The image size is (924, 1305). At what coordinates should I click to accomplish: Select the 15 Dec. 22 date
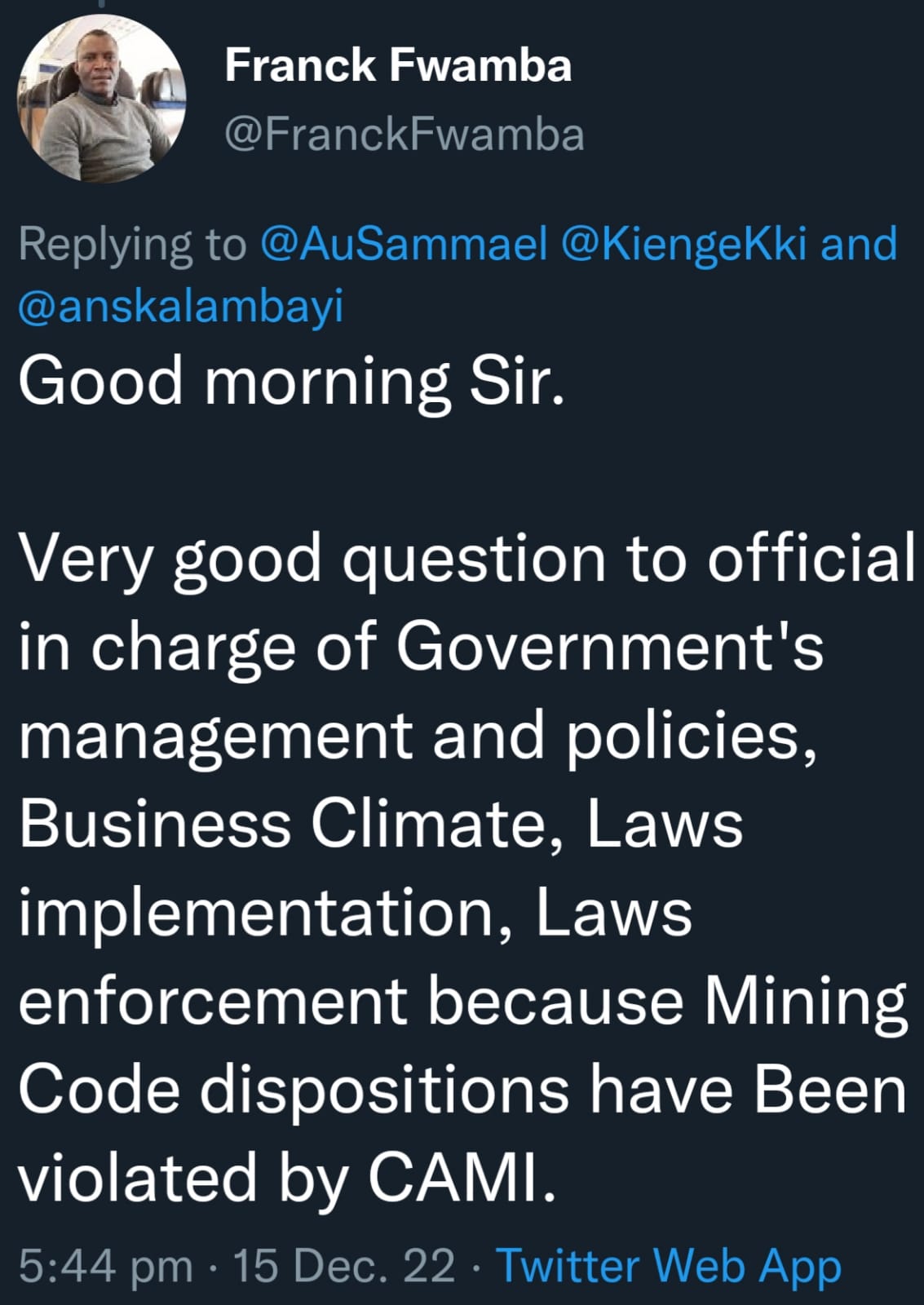344,1266
